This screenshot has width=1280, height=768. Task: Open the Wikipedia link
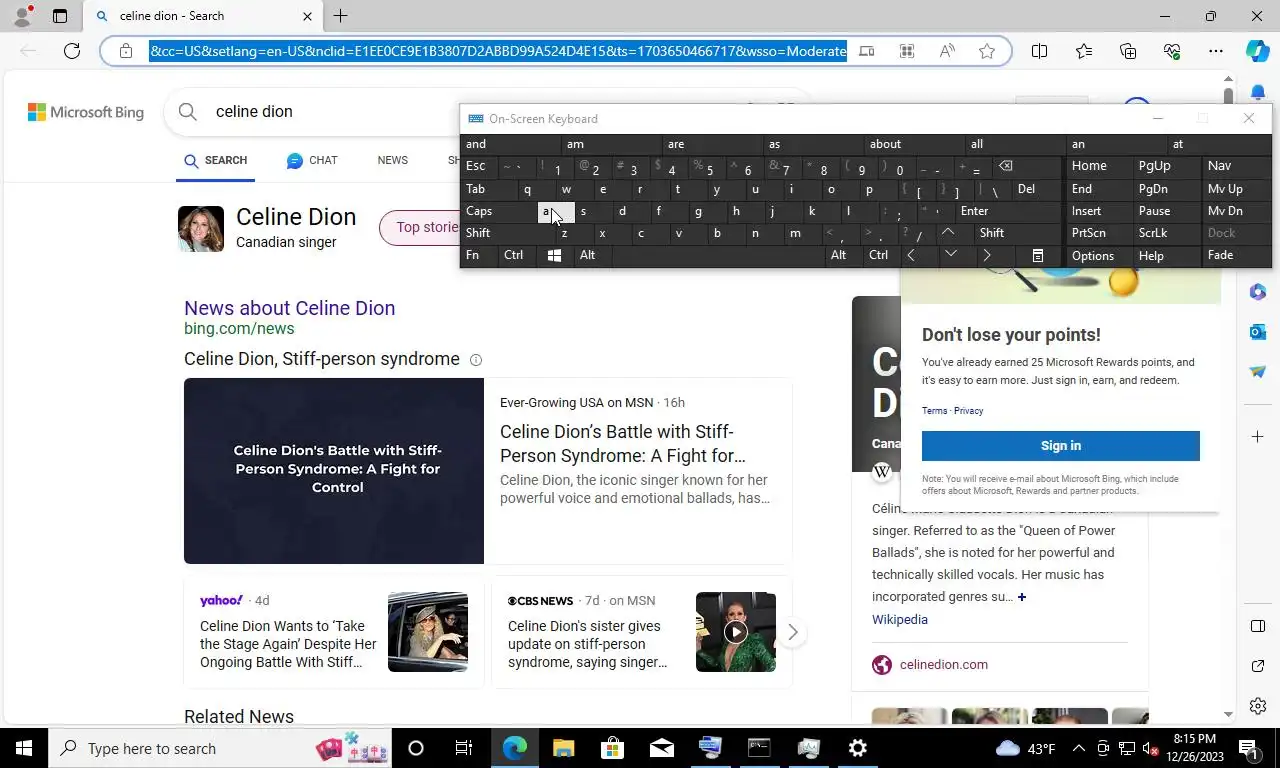(900, 620)
